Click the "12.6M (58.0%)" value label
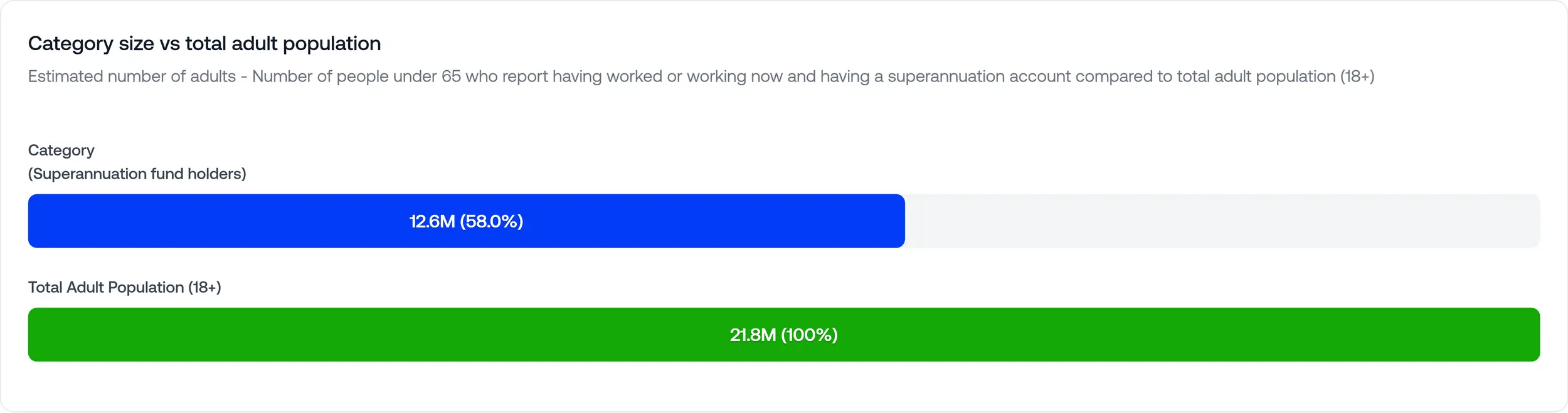Viewport: 1568px width, 413px height. 466,221
